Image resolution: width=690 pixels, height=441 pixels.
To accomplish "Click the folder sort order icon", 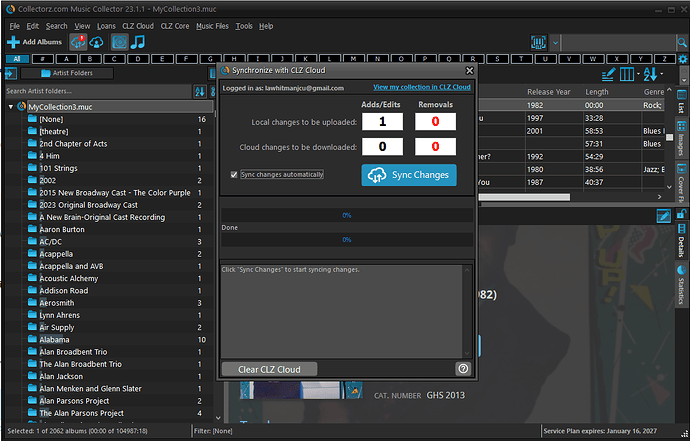I will (200, 92).
